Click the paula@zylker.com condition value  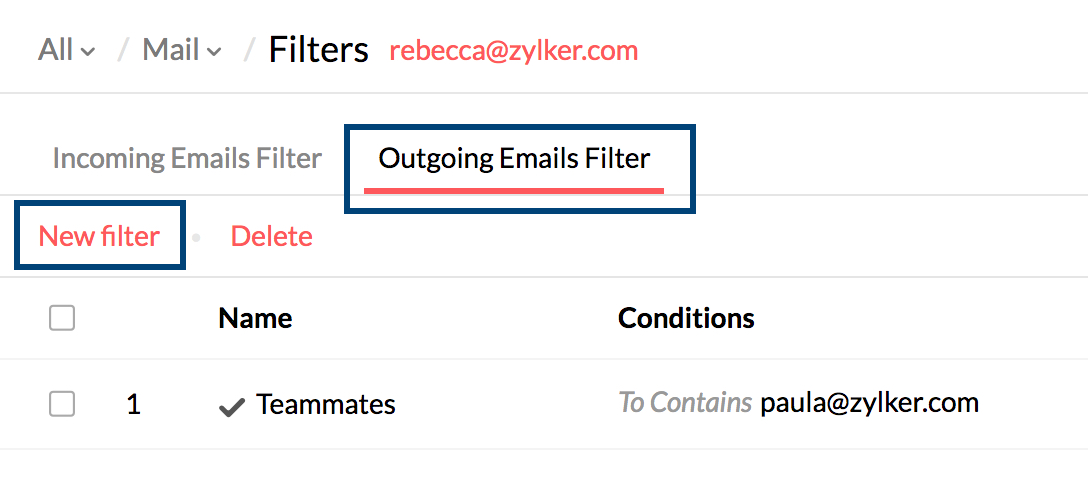coord(869,403)
